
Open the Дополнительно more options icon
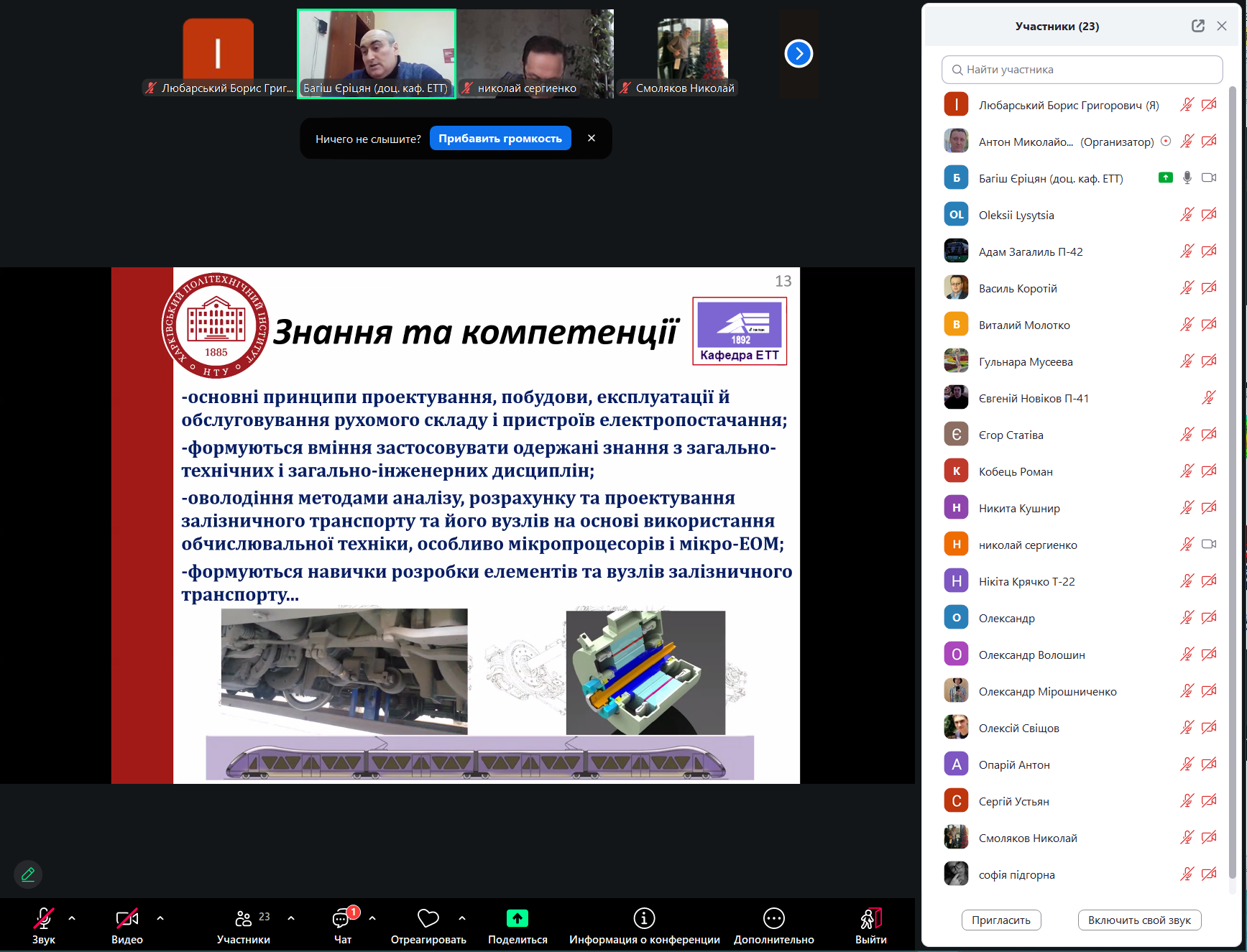[774, 918]
